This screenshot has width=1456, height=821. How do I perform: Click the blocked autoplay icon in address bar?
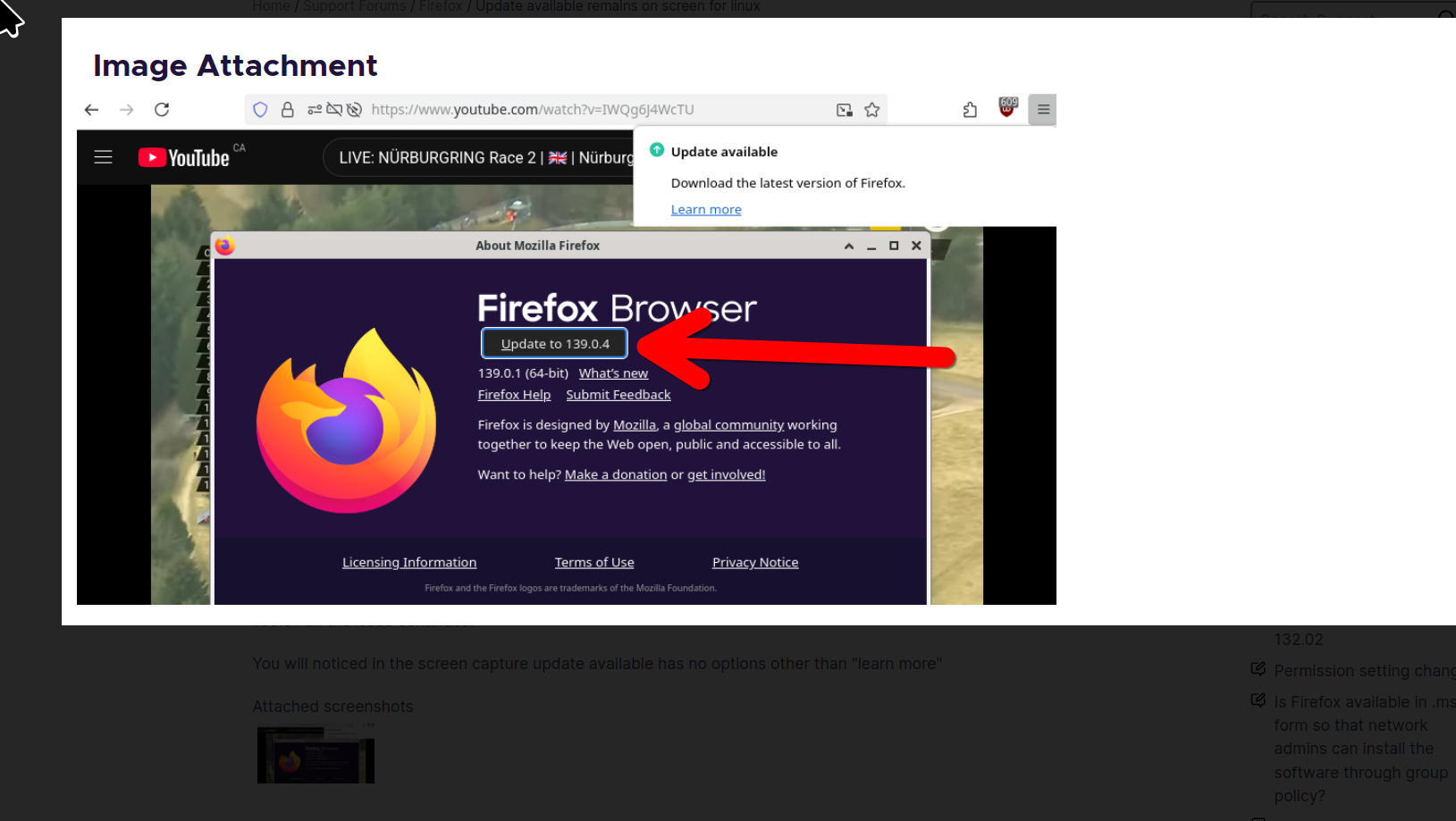(x=354, y=110)
